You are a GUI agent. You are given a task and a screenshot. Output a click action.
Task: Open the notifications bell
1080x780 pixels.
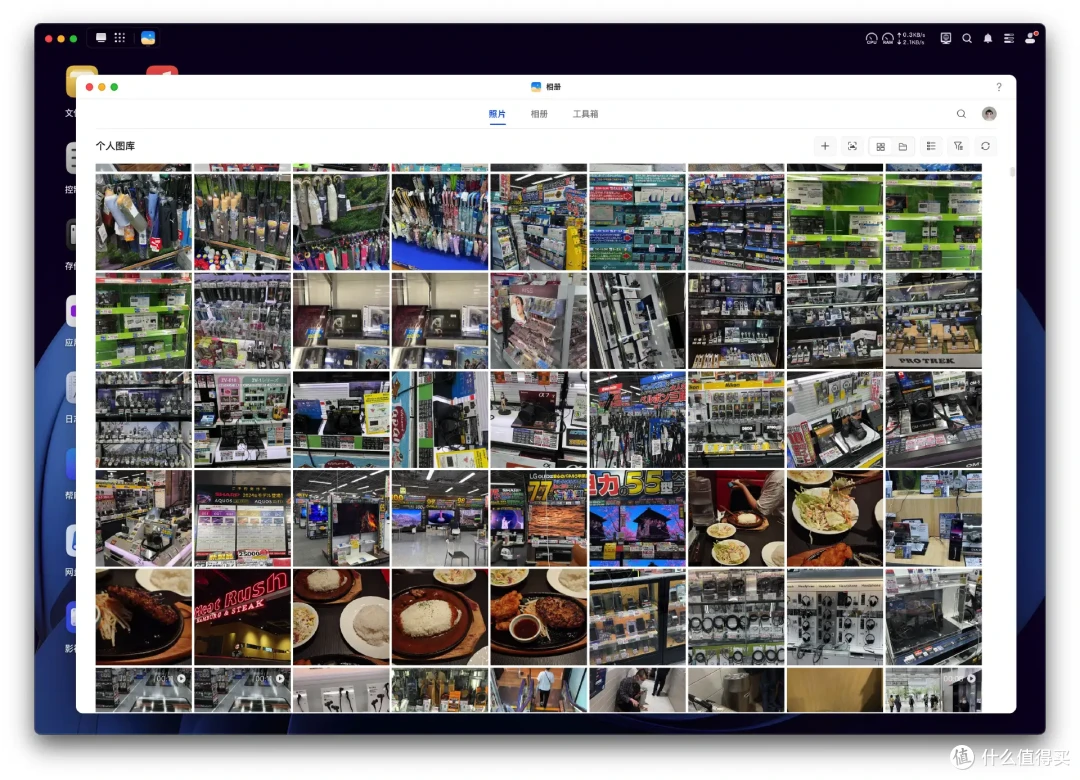[988, 39]
